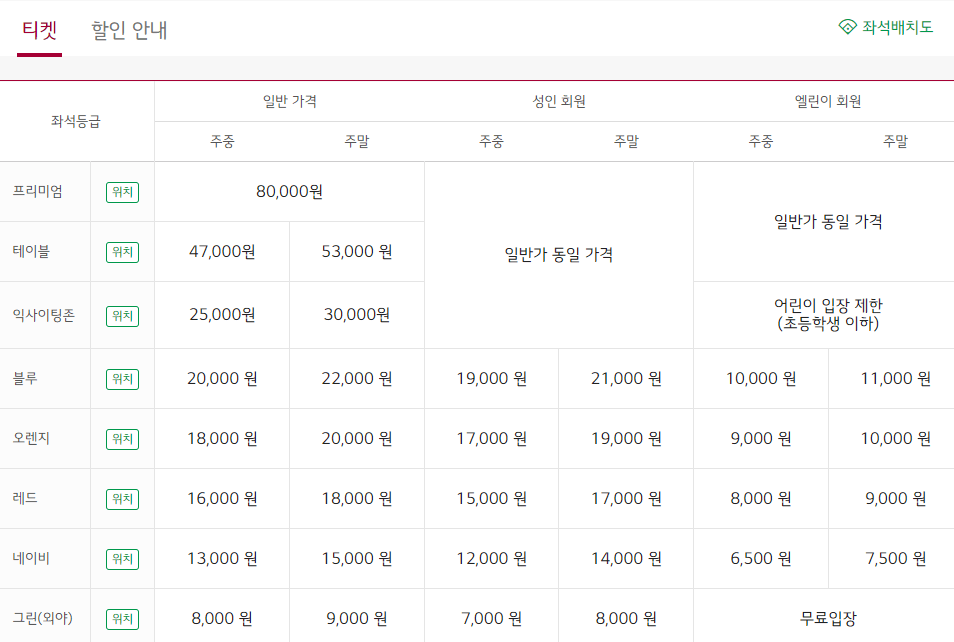Click the 주중 header under 일반 가격
Screen dimensions: 954x642
pos(222,141)
